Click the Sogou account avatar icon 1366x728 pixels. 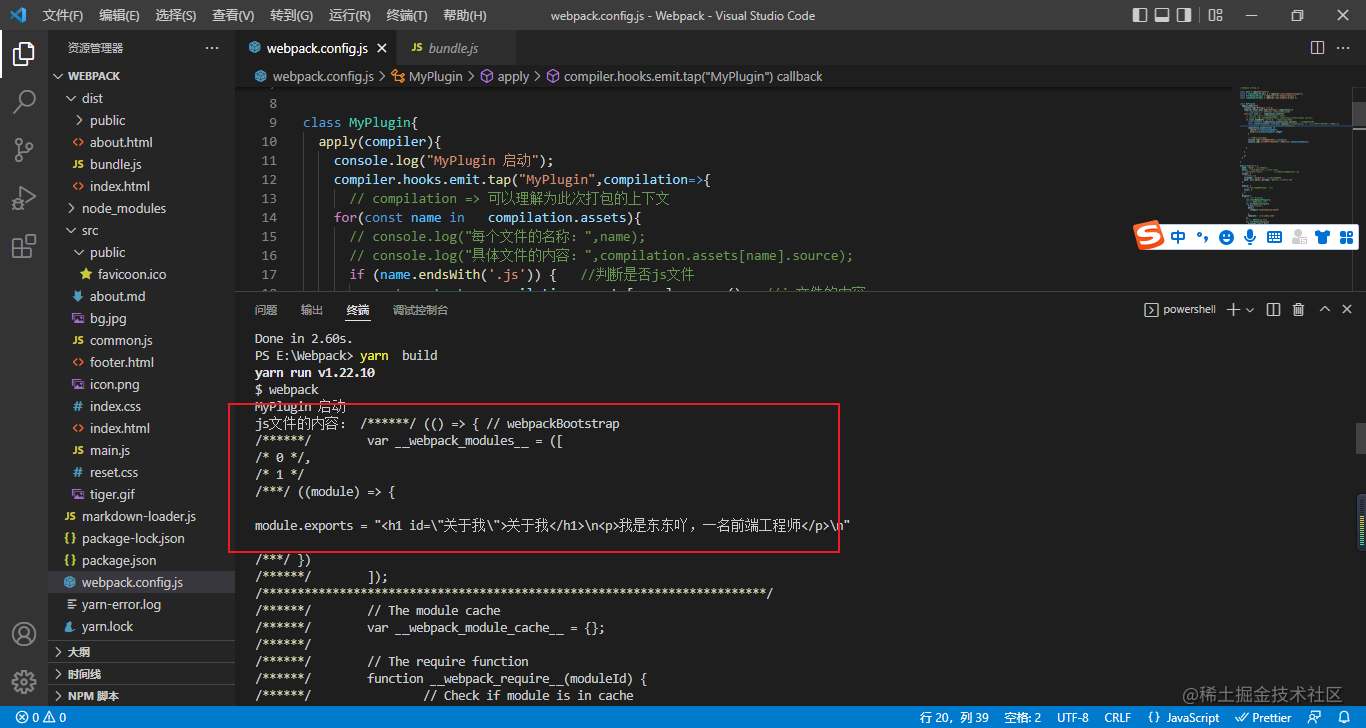[x=1299, y=237]
